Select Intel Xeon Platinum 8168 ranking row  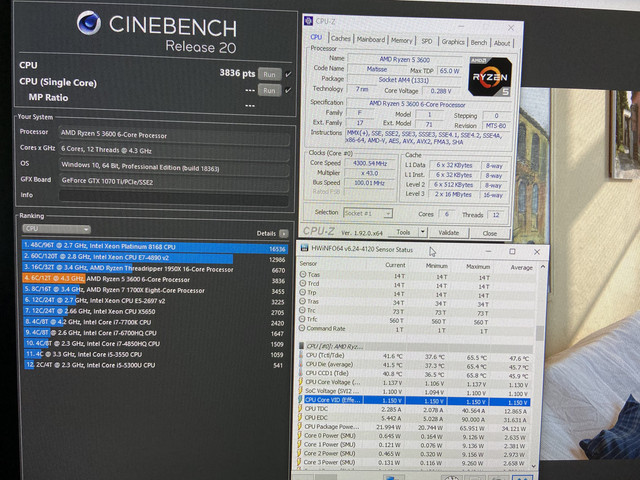(154, 247)
